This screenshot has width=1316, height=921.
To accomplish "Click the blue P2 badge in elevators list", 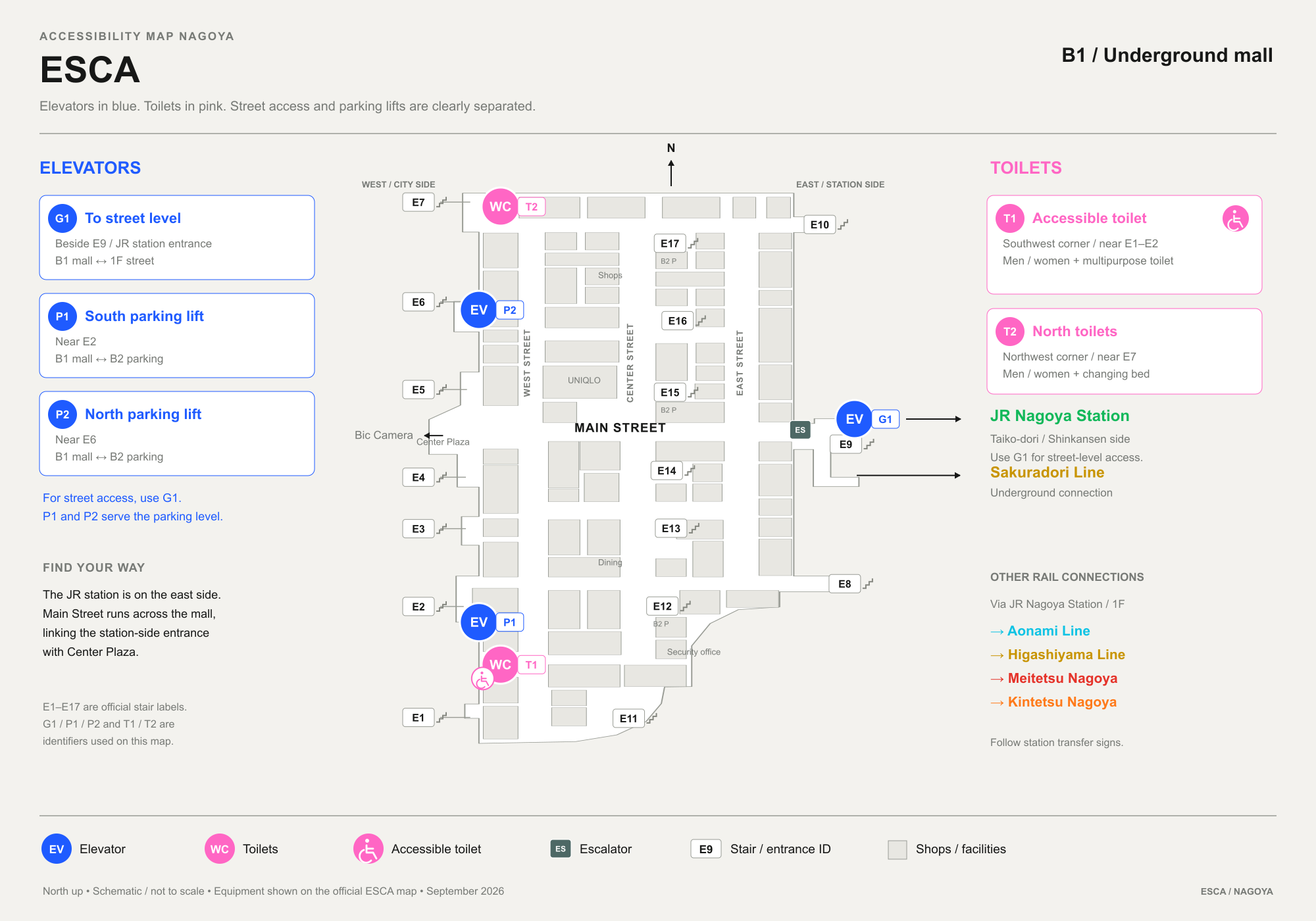I will pos(63,414).
